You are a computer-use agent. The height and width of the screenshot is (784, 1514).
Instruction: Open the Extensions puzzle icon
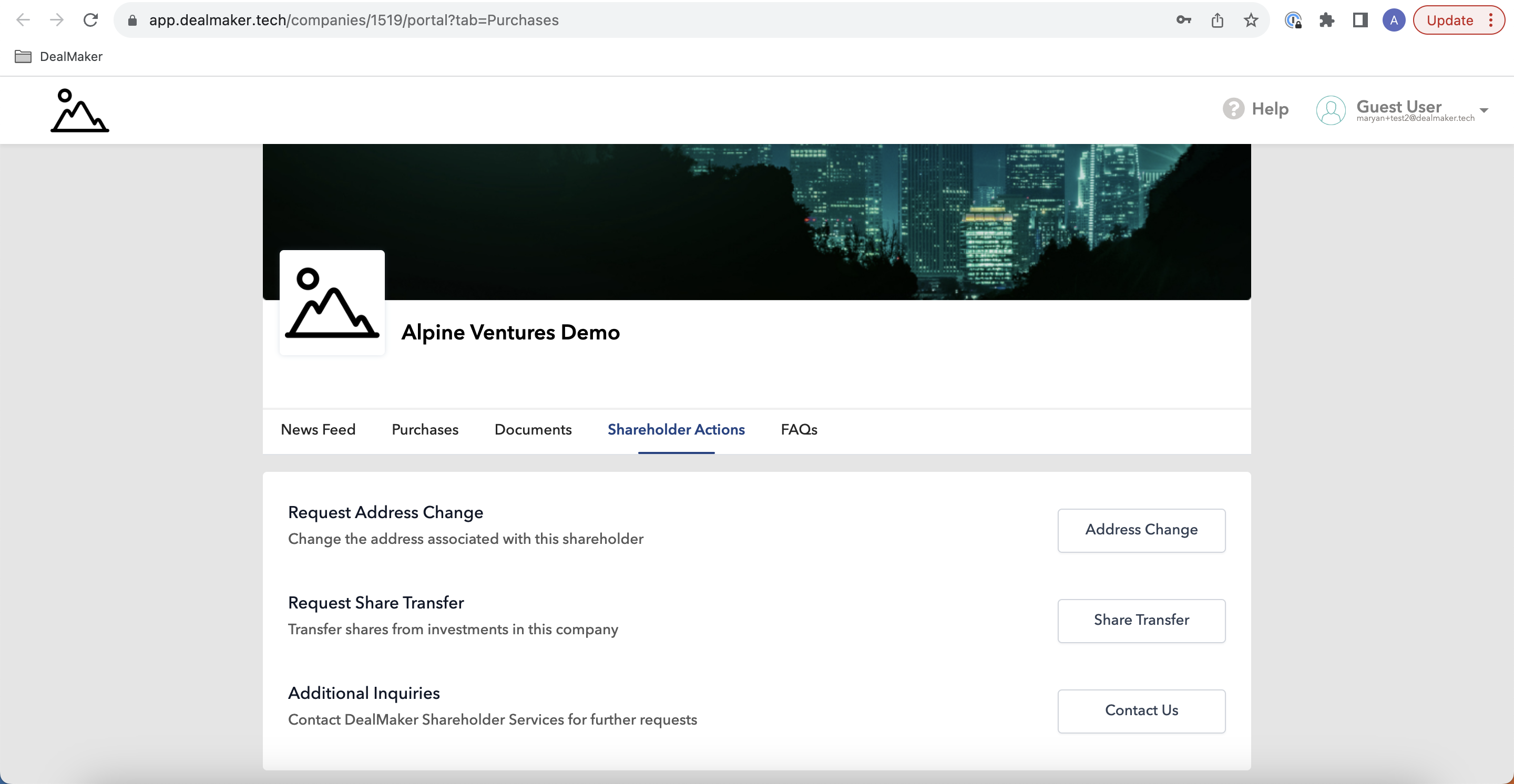point(1326,20)
